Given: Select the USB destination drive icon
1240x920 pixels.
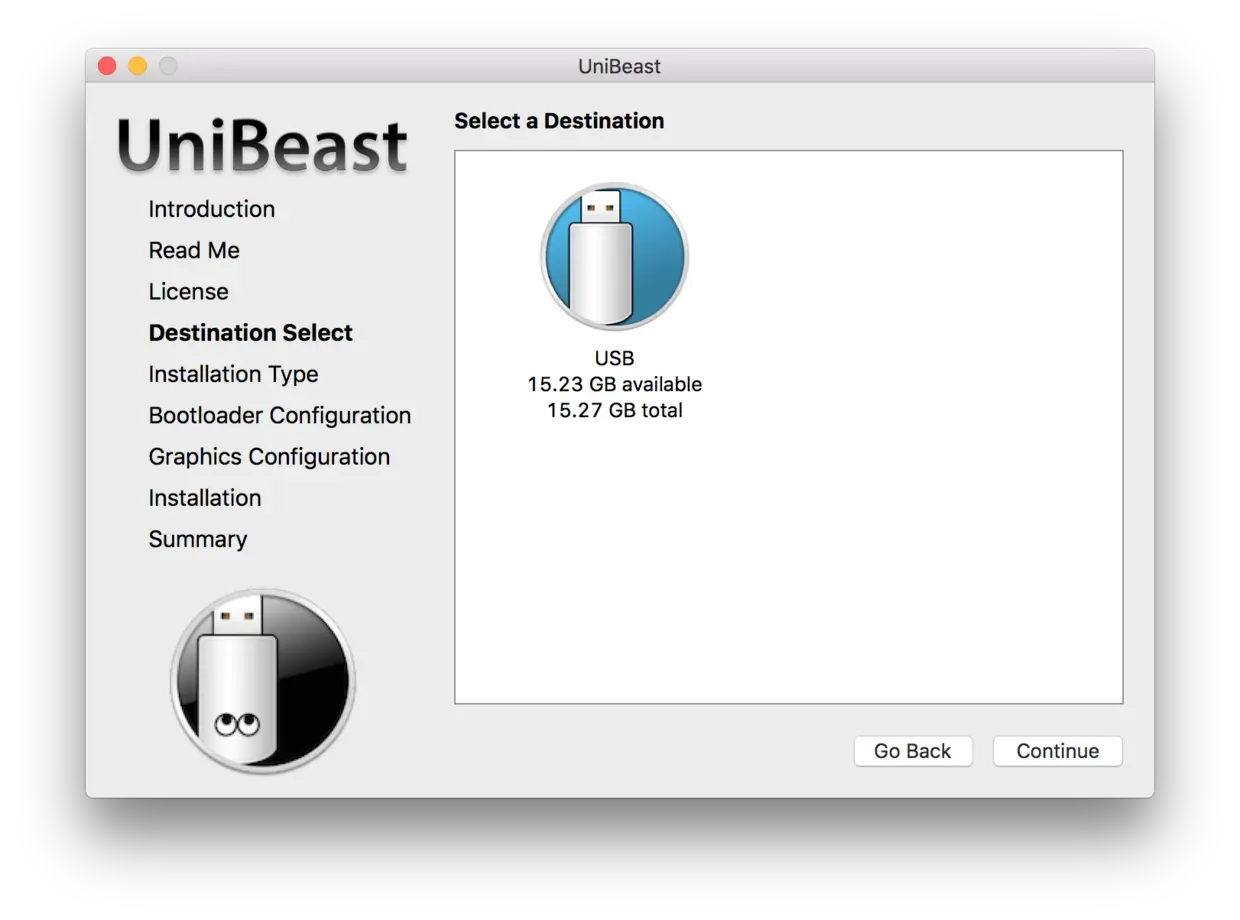Looking at the screenshot, I should coord(614,255).
